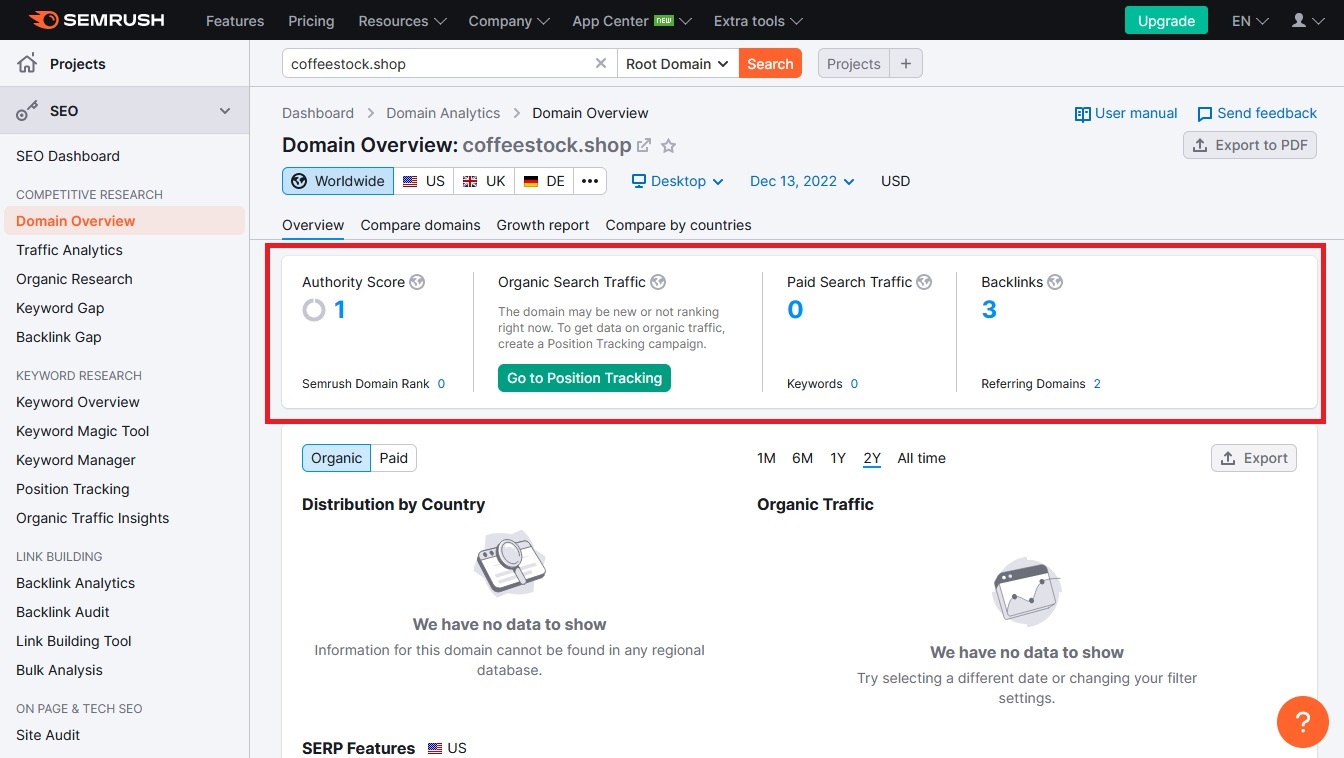Screen dimensions: 1344x758
Task: Set time range to All time
Action: coord(921,458)
